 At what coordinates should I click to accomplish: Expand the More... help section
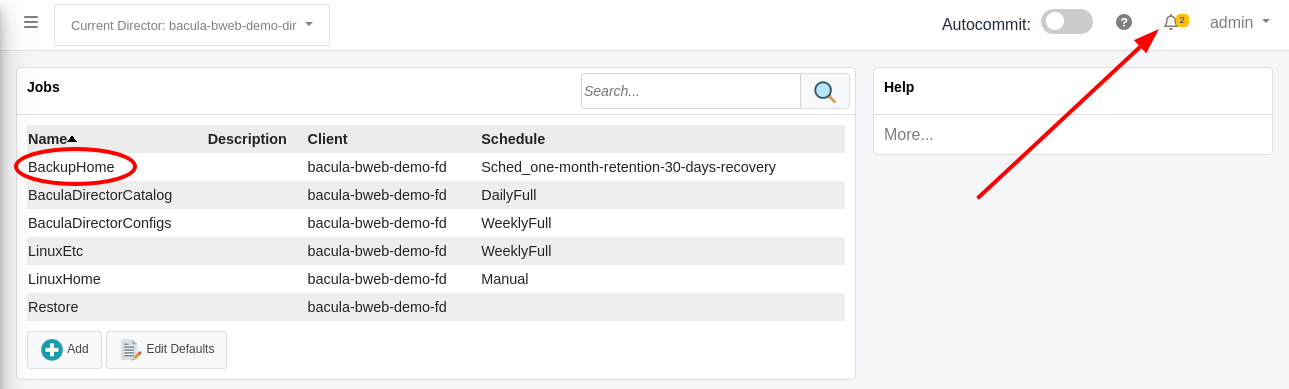908,134
